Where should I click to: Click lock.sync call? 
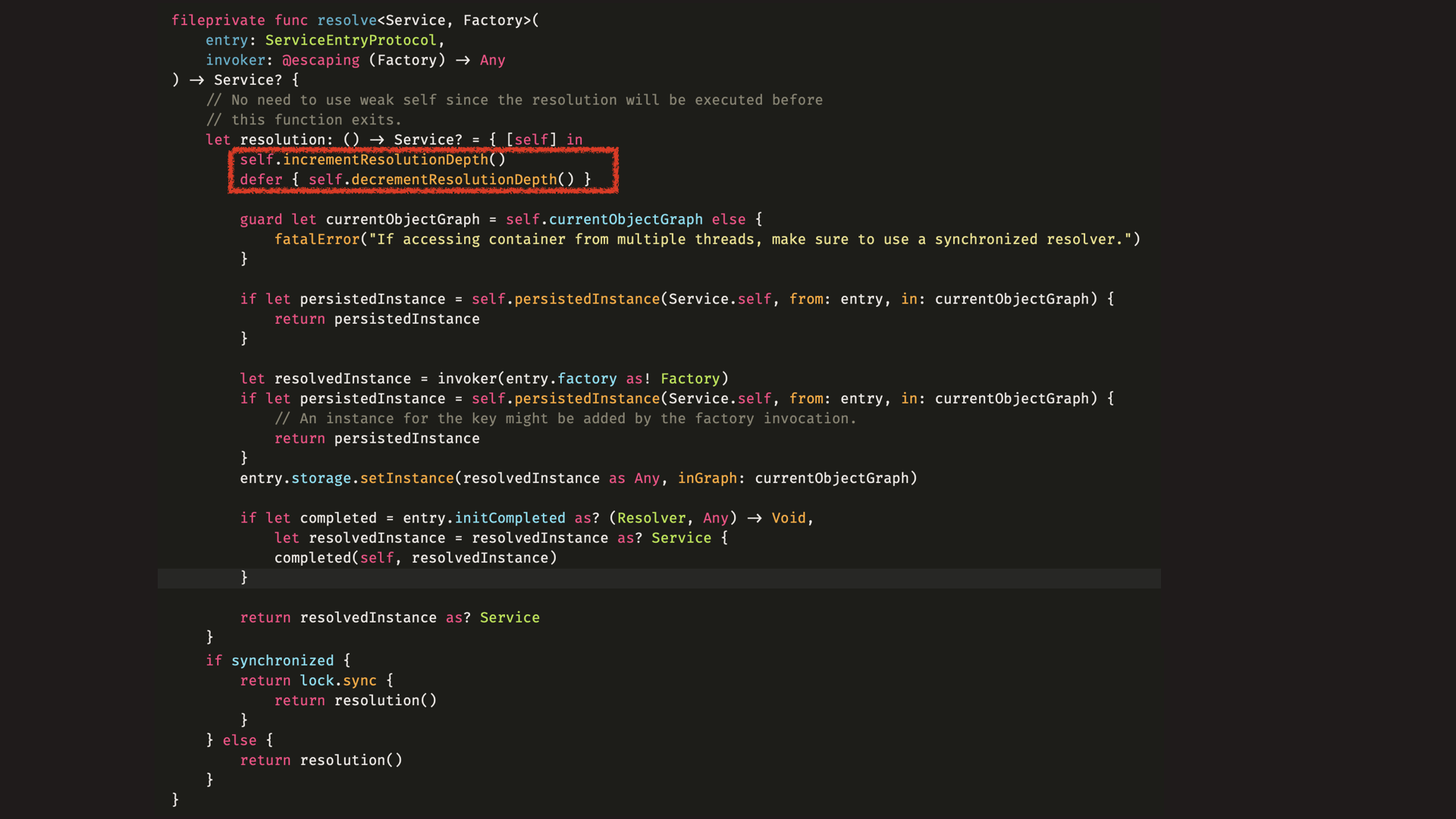[338, 680]
